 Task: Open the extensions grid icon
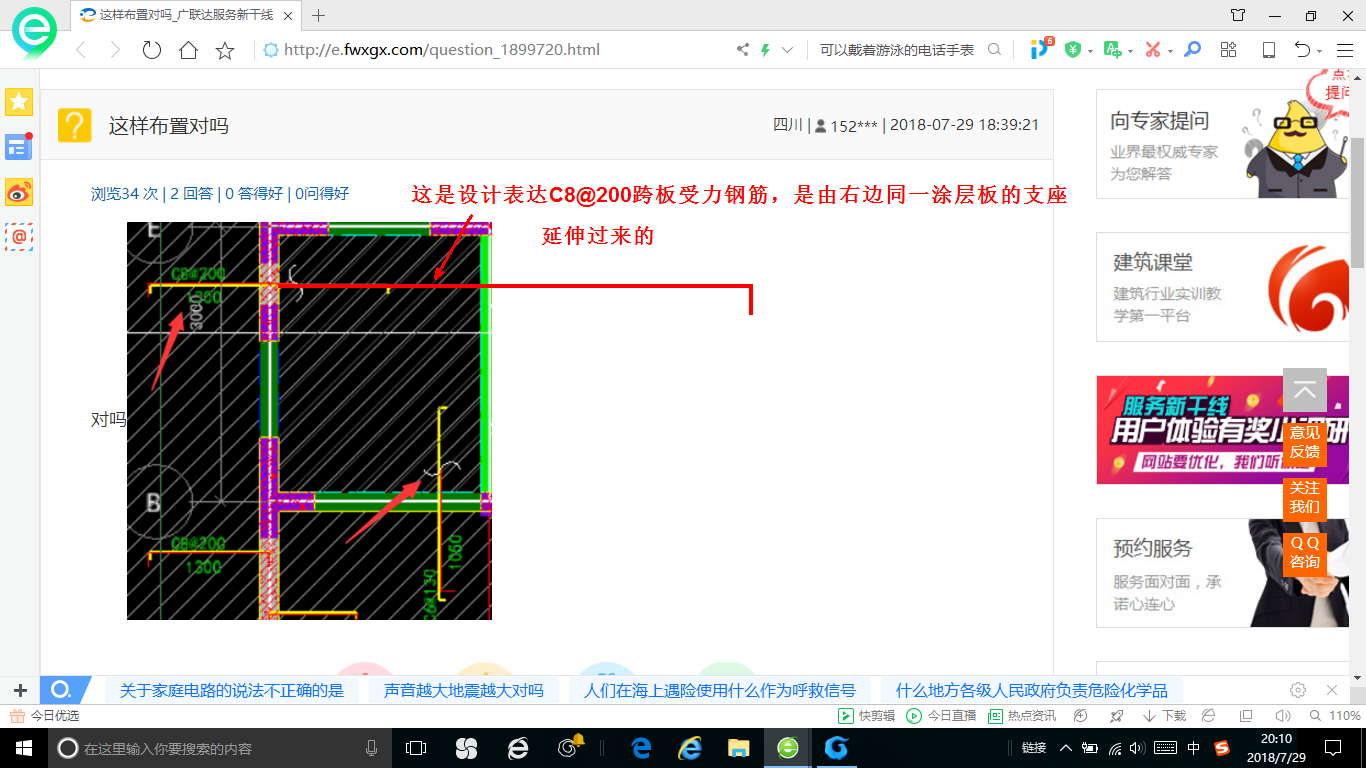(1229, 49)
